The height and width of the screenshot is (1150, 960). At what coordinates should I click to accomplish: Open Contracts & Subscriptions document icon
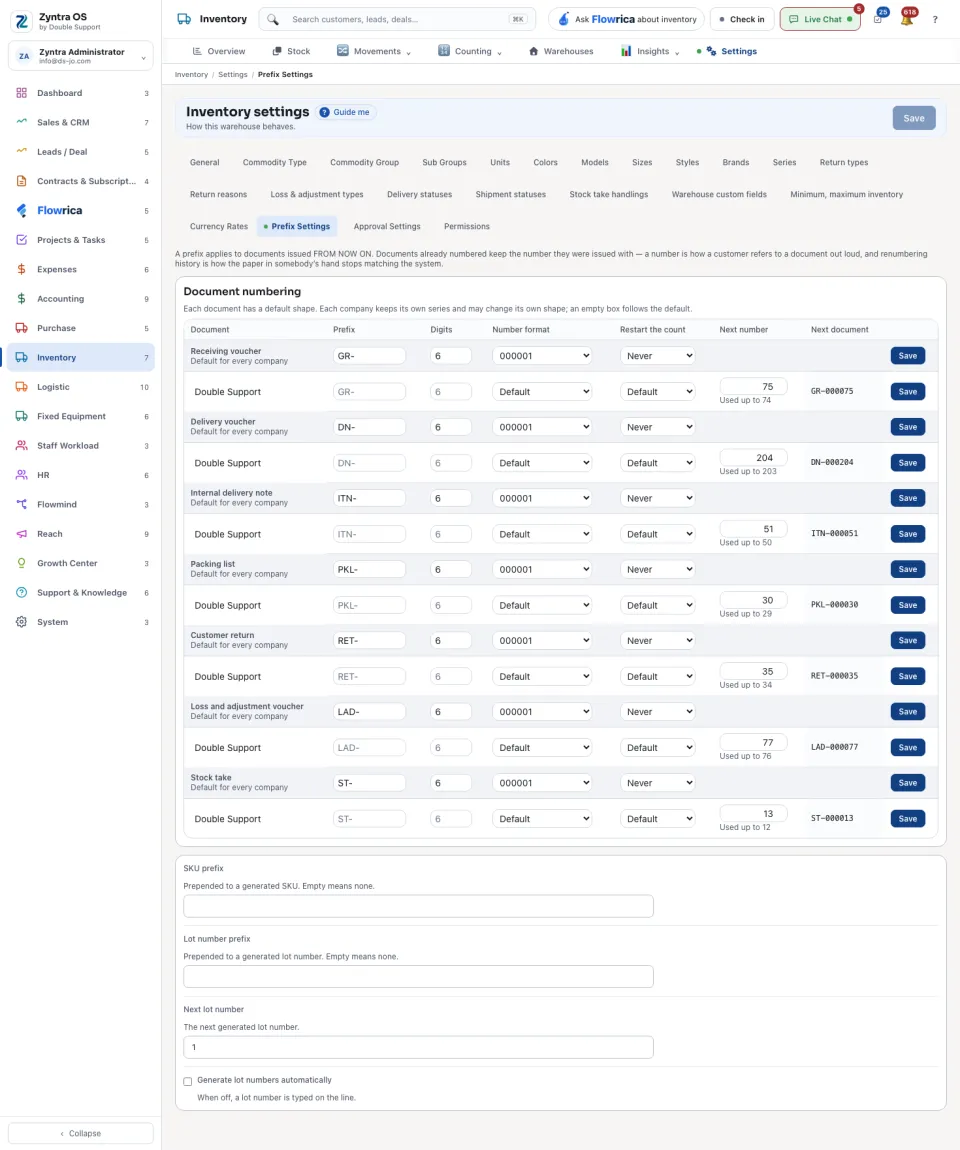coord(21,181)
